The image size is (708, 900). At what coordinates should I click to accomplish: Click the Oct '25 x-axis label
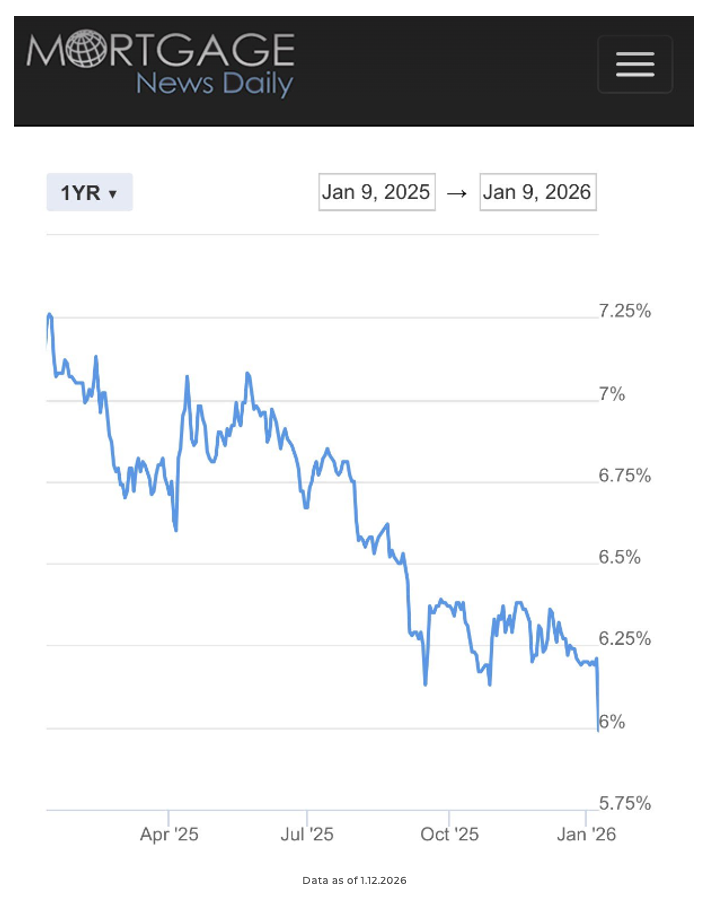(449, 834)
